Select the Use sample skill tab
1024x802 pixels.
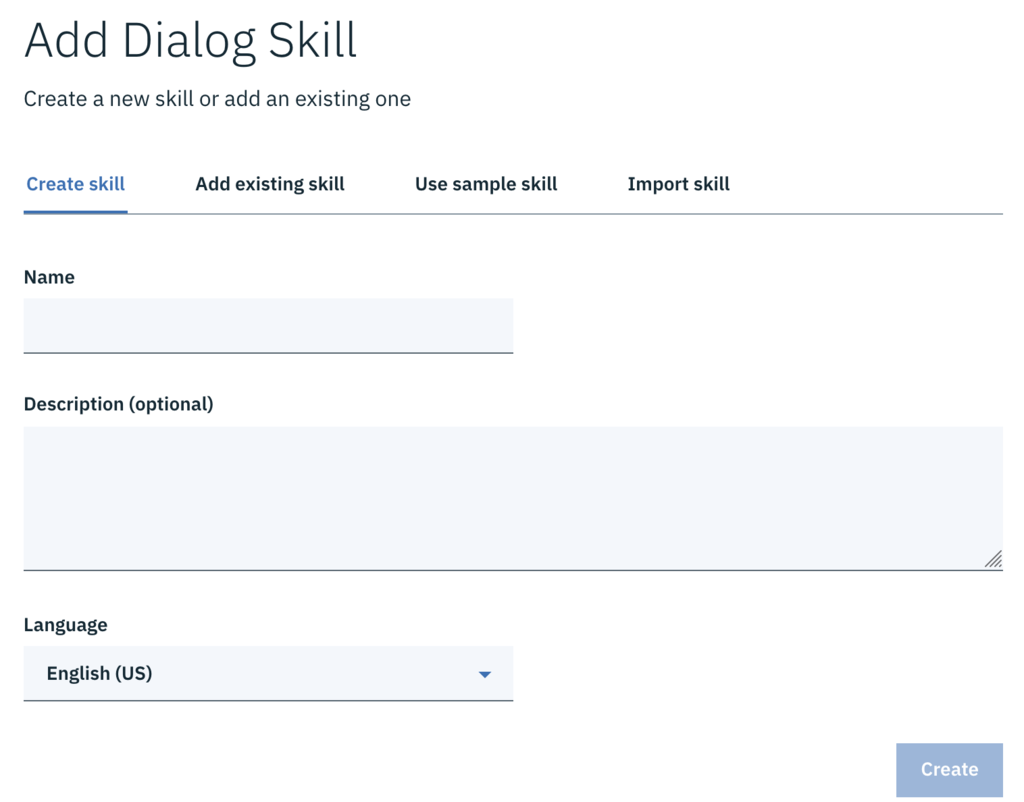click(486, 184)
